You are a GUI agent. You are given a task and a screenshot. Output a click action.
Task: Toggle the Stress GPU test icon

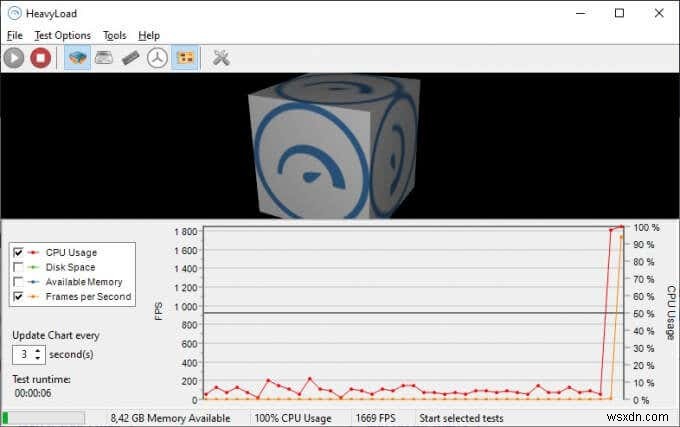185,58
